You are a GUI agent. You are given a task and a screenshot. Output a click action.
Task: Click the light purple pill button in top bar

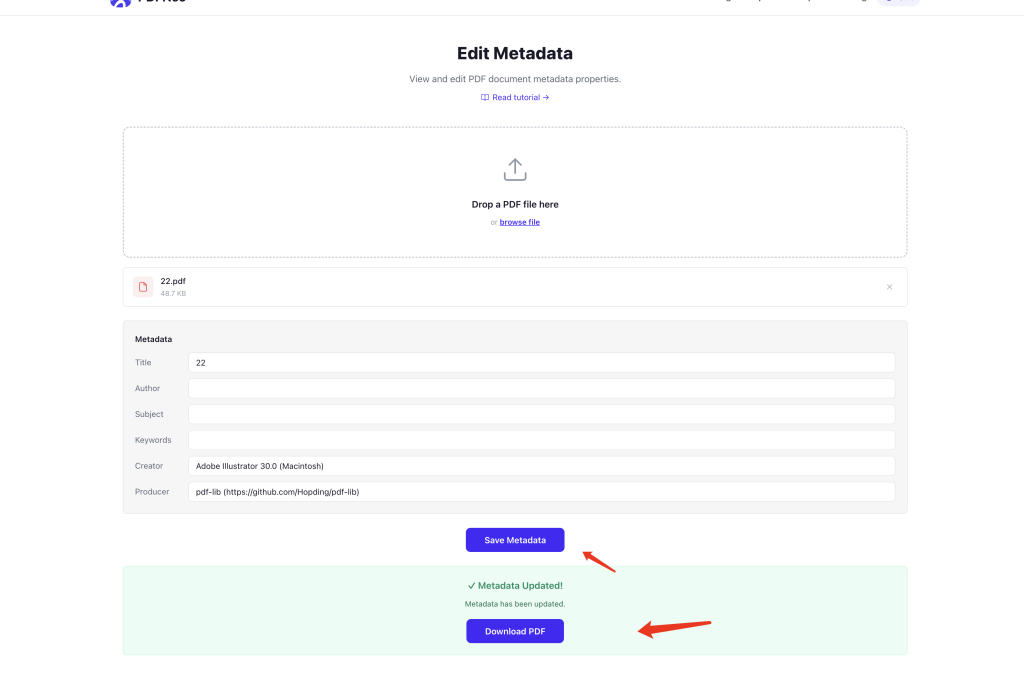(x=899, y=2)
